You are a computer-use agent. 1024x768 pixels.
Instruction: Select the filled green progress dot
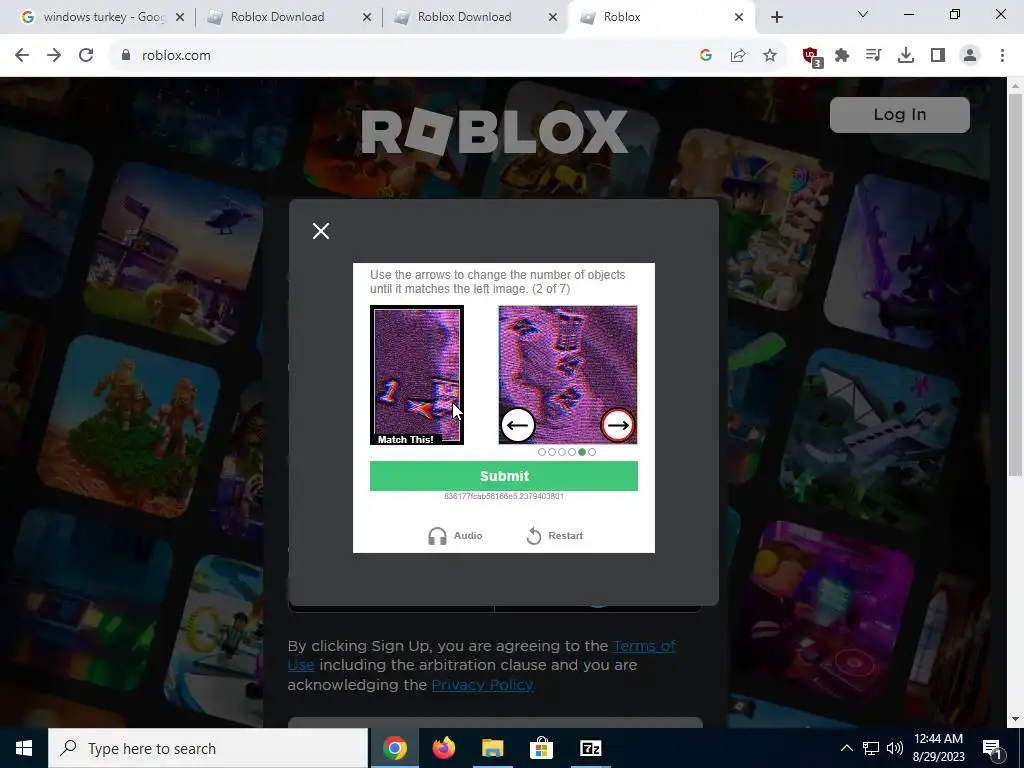(x=582, y=452)
